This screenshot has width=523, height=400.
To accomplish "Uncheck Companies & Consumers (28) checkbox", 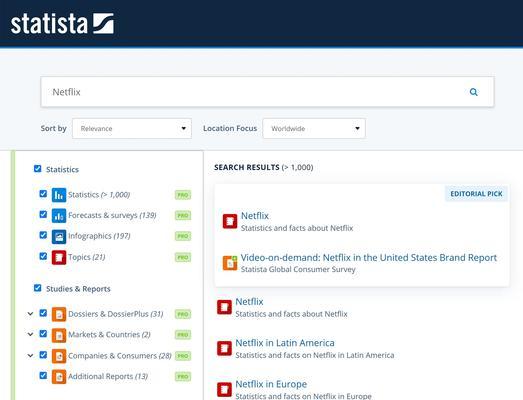I will [43, 355].
